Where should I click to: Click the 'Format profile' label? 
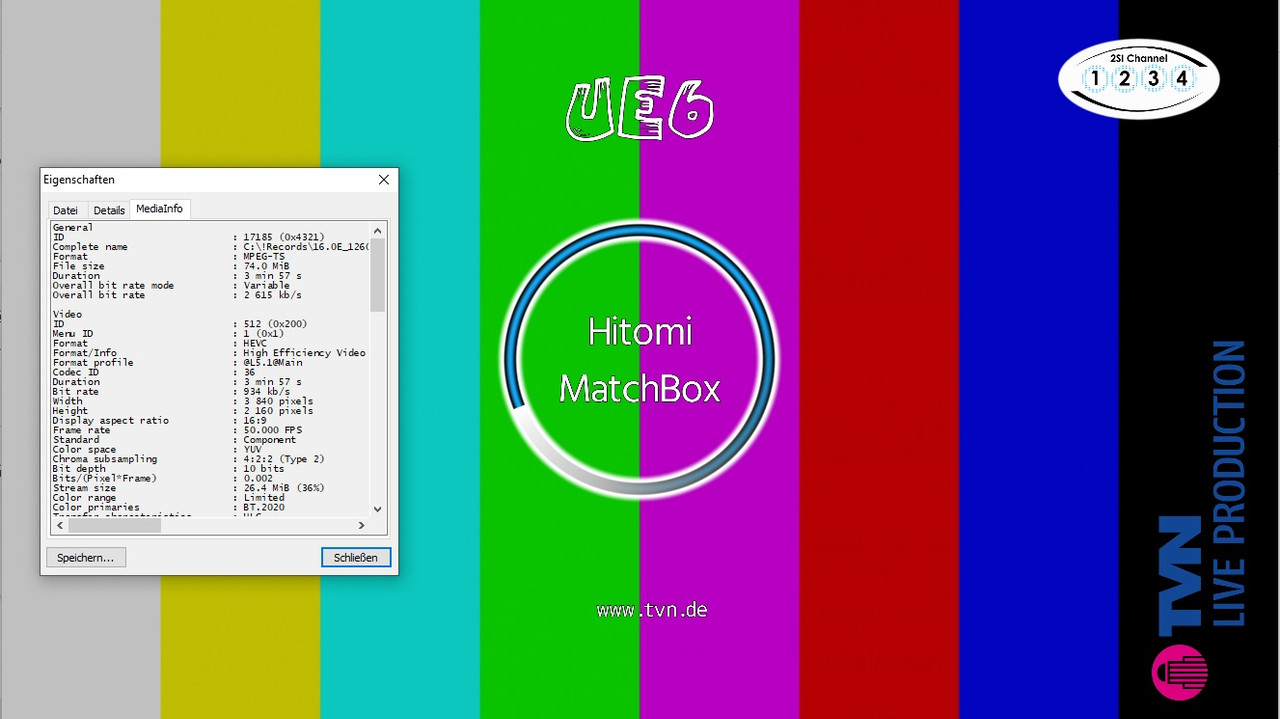(93, 363)
